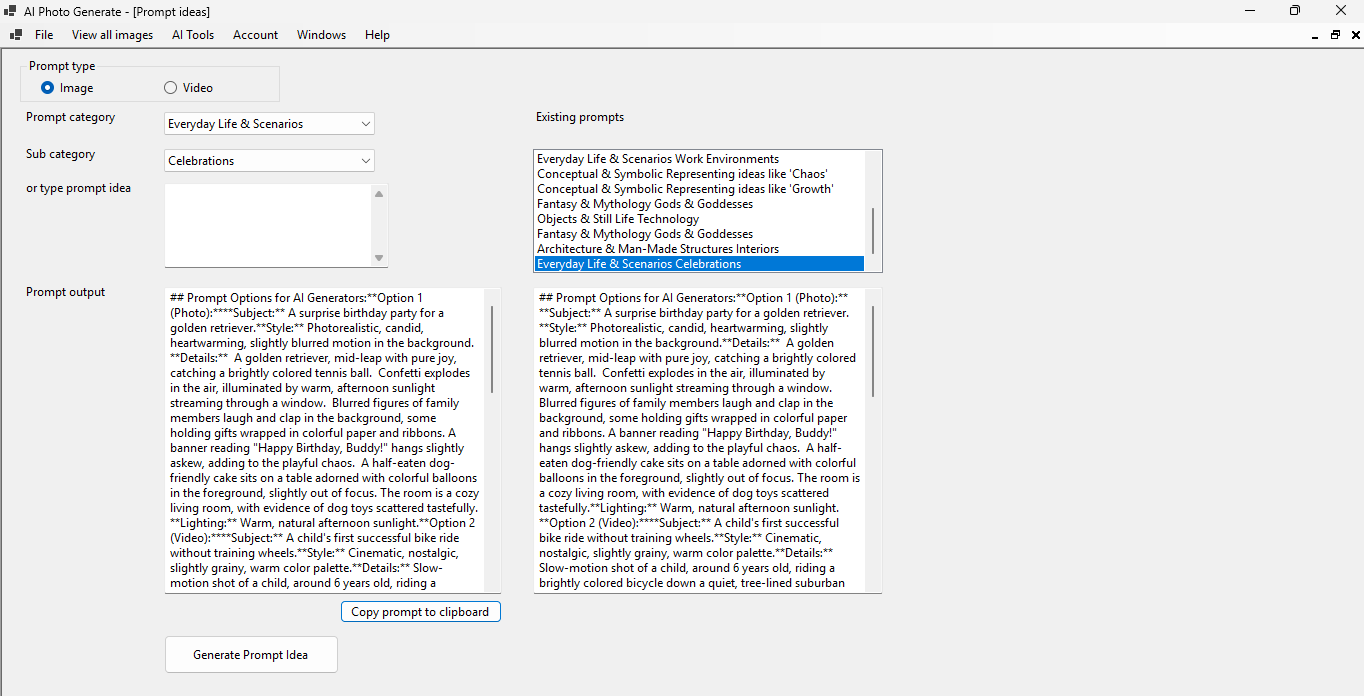Open the View all images menu
Image resolution: width=1364 pixels, height=696 pixels.
[x=112, y=35]
